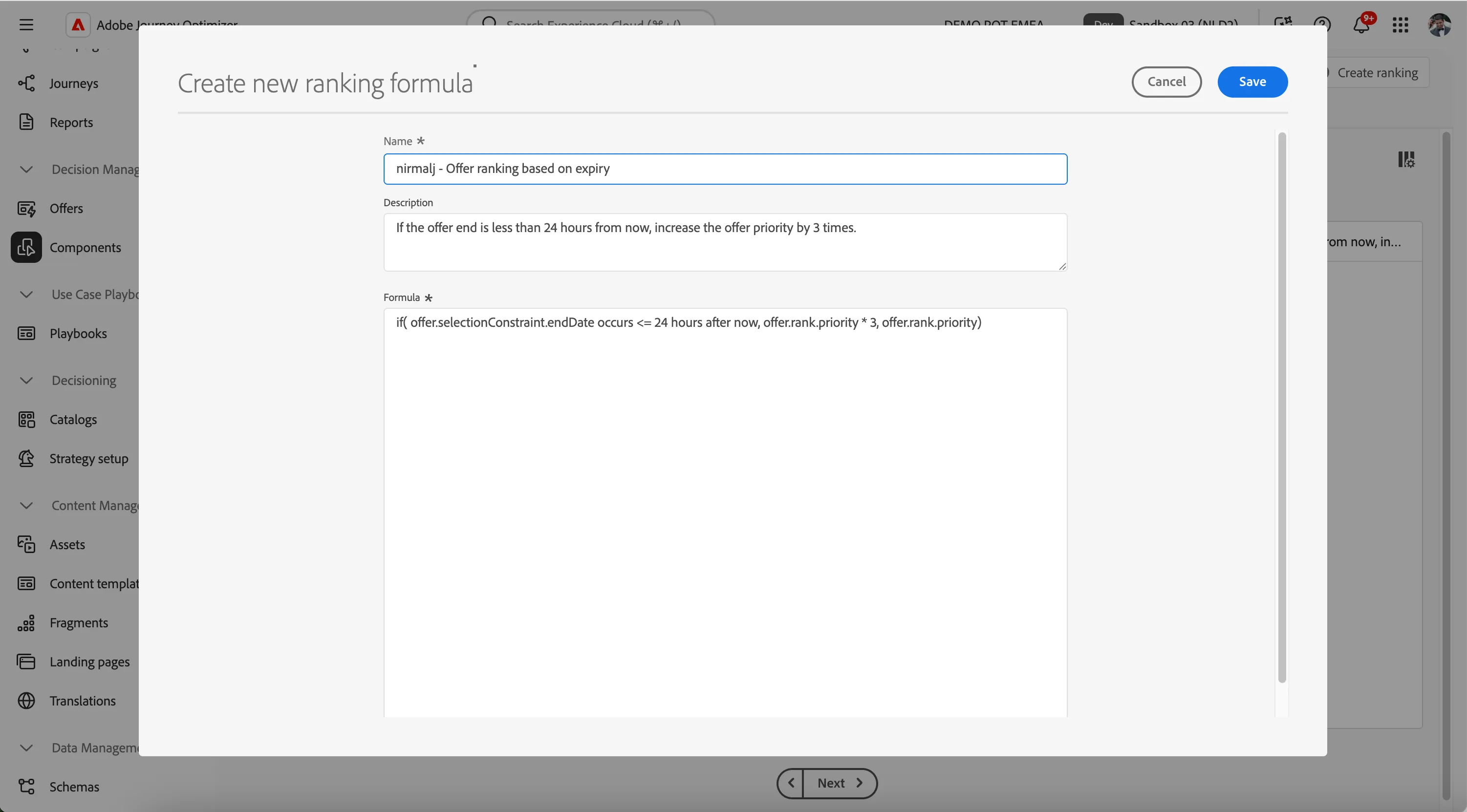Open the Catalogs sidebar icon
1467x812 pixels.
click(26, 419)
